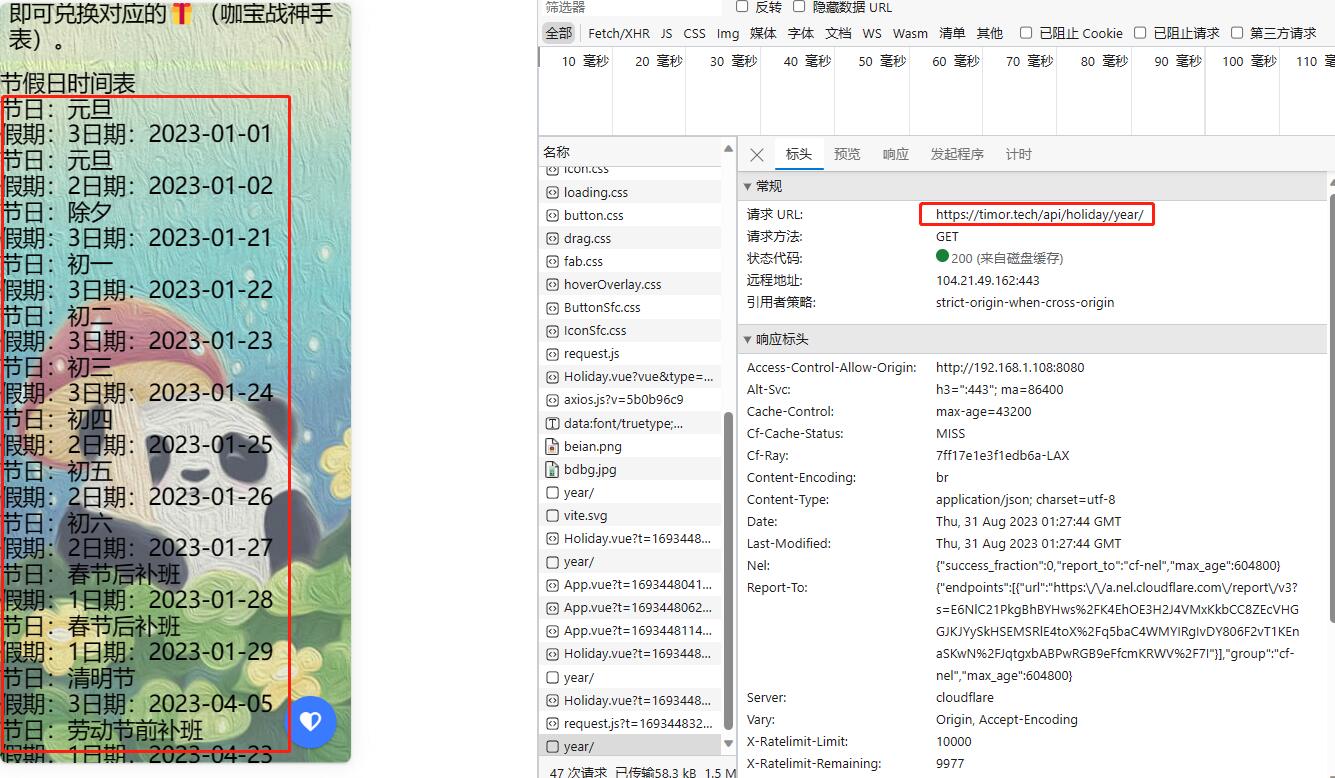
Task: Filter requests by CSS type
Action: click(x=694, y=33)
